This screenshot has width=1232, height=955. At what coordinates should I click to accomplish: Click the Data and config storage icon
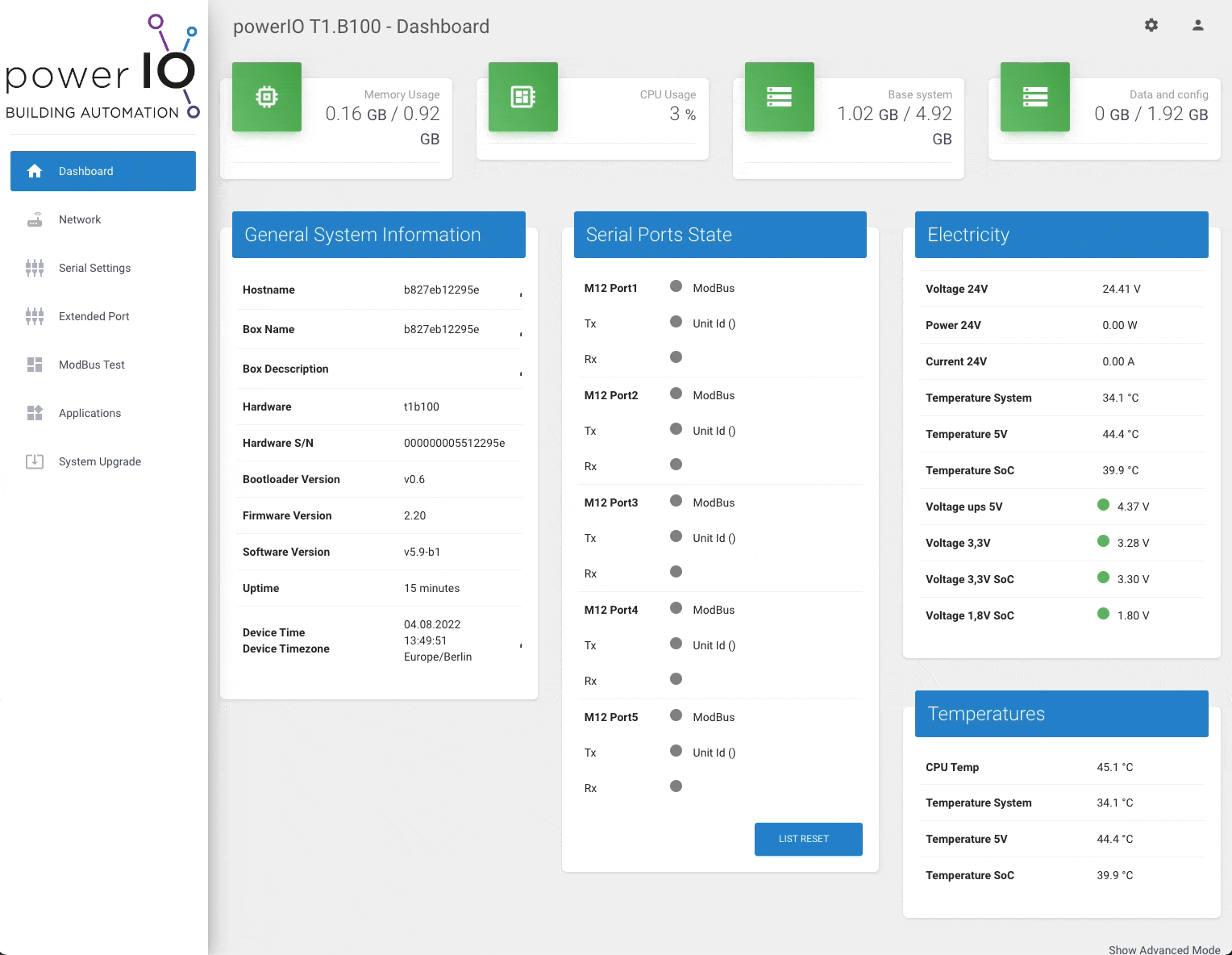(1034, 97)
